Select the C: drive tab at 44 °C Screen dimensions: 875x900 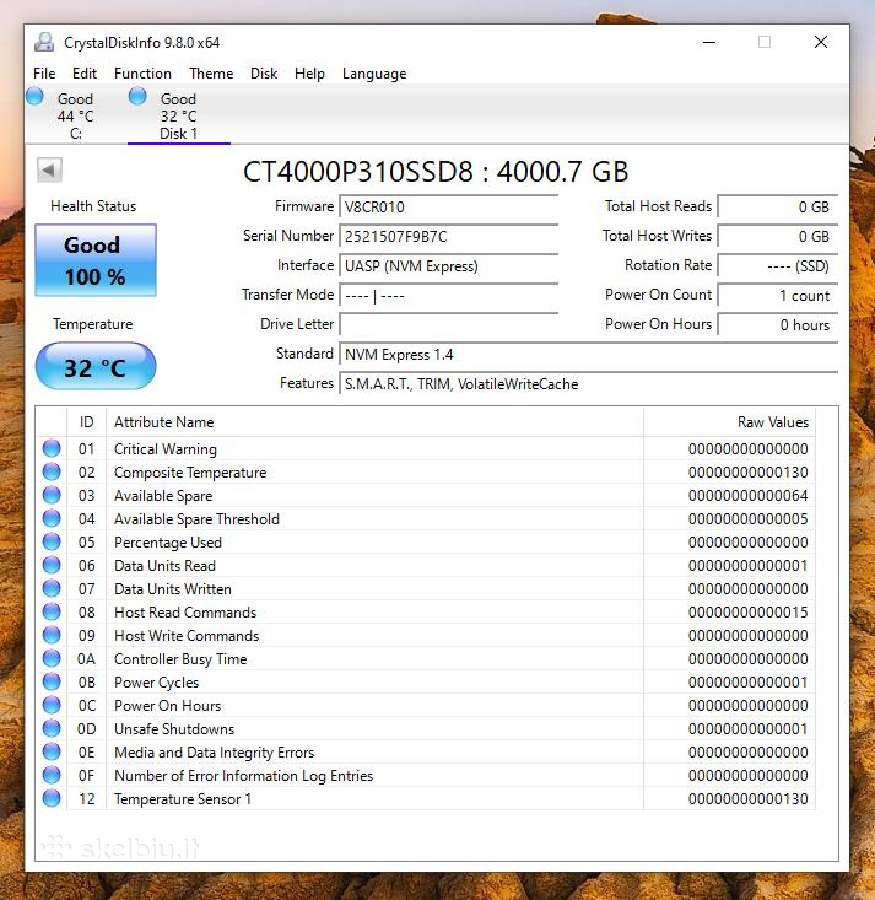click(x=75, y=116)
